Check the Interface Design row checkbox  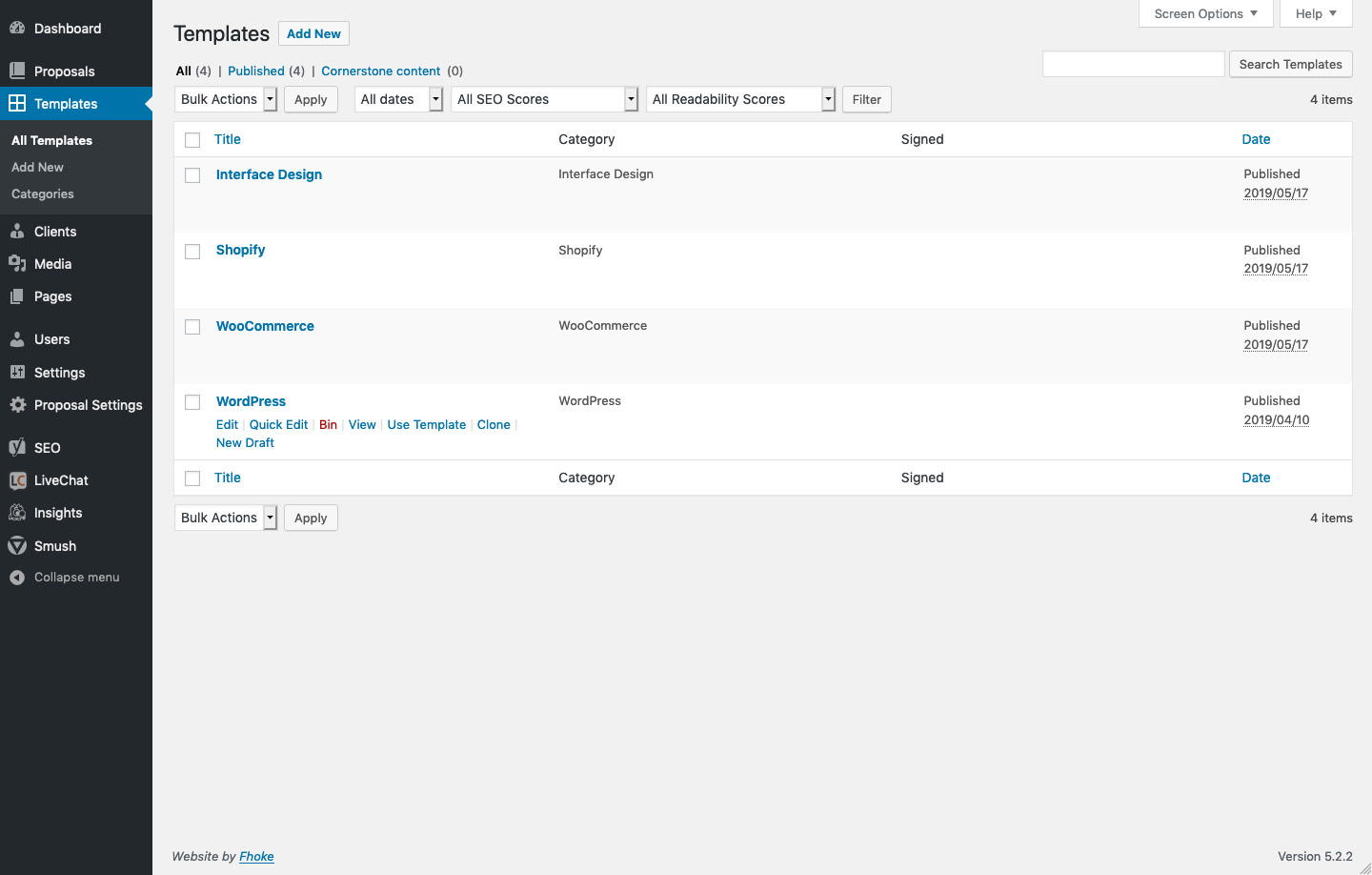[192, 175]
